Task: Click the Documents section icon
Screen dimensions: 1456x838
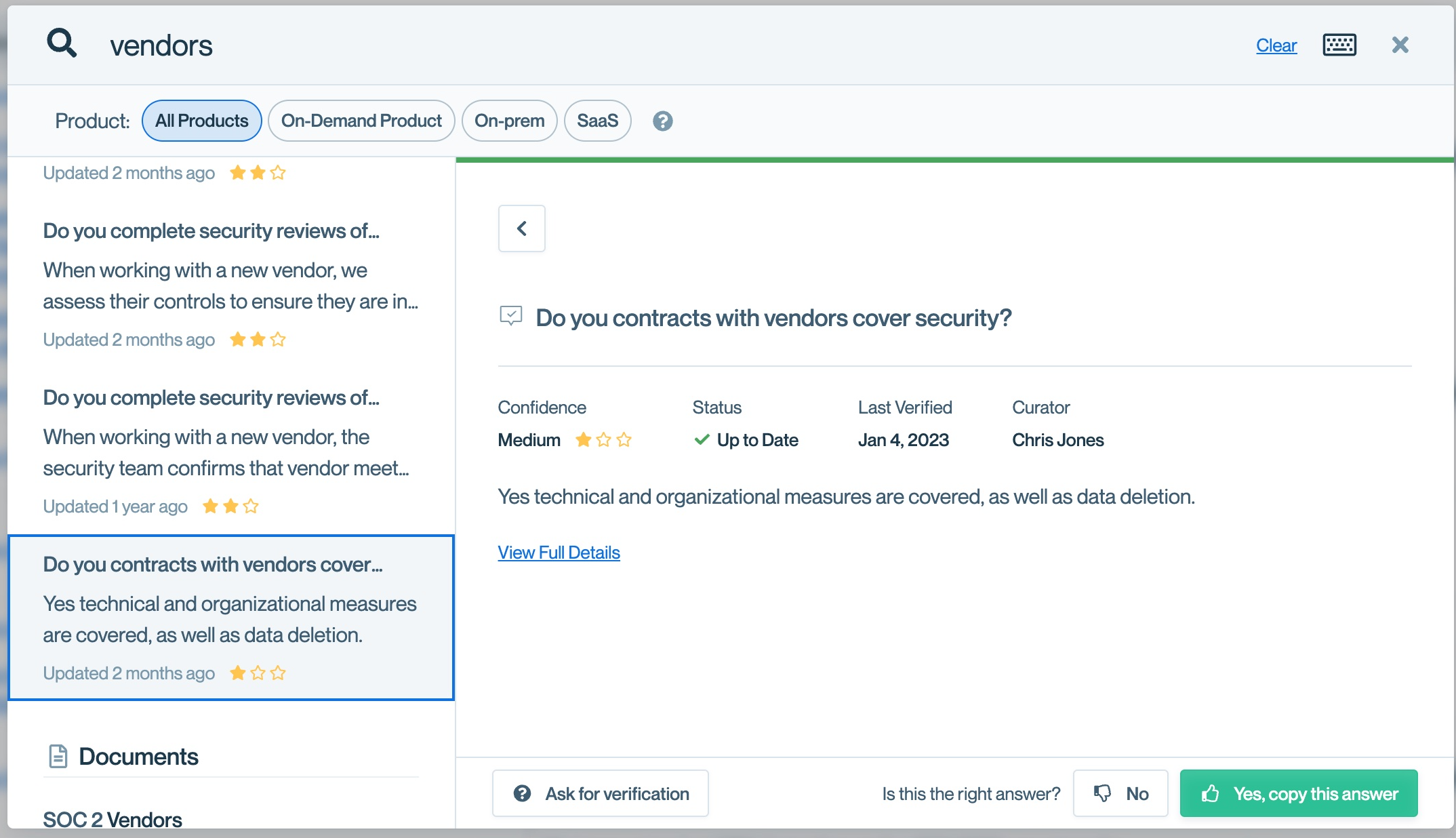Action: tap(58, 757)
